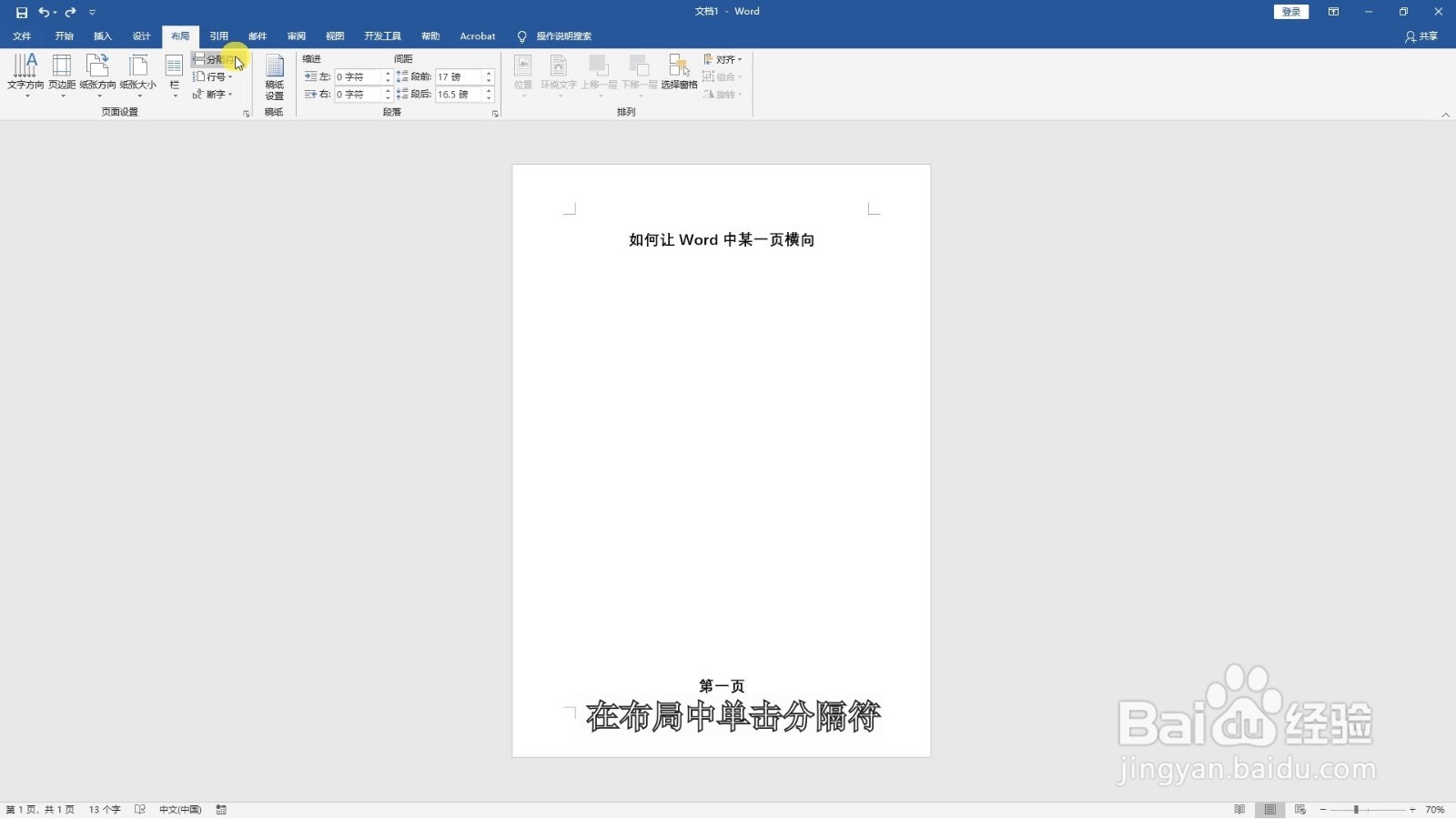Open the 行号 line numbers dropdown
Viewport: 1456px width, 819px height.
213,76
